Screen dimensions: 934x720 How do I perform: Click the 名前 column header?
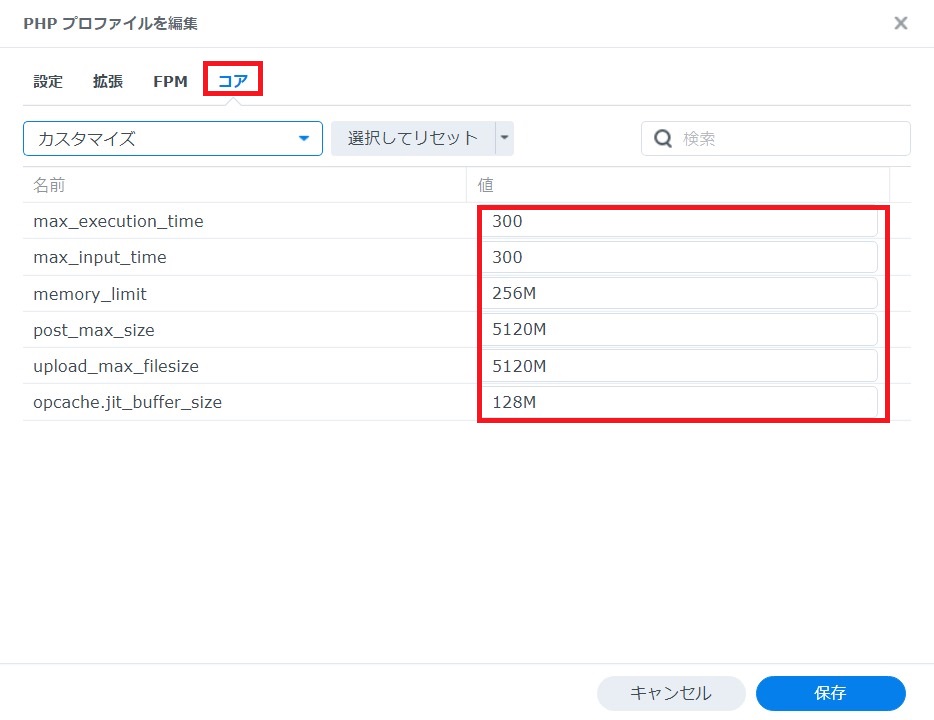pos(48,185)
